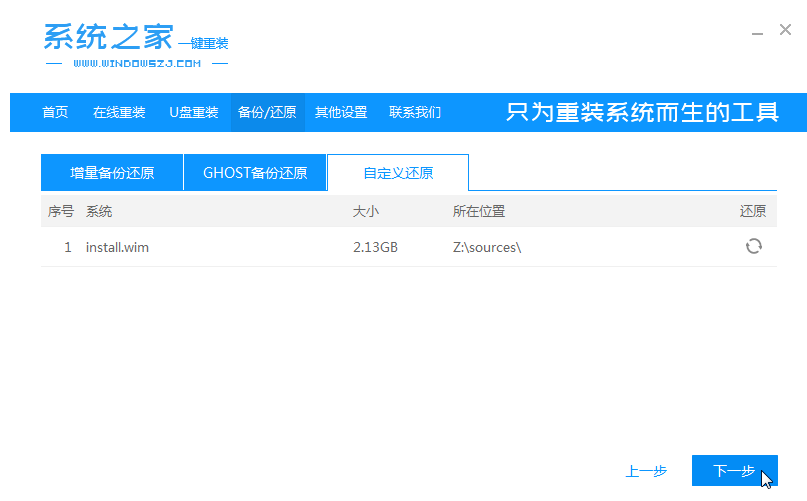Image resolution: width=807 pixels, height=501 pixels.
Task: Select the U盘重装 menu item
Action: 193,112
